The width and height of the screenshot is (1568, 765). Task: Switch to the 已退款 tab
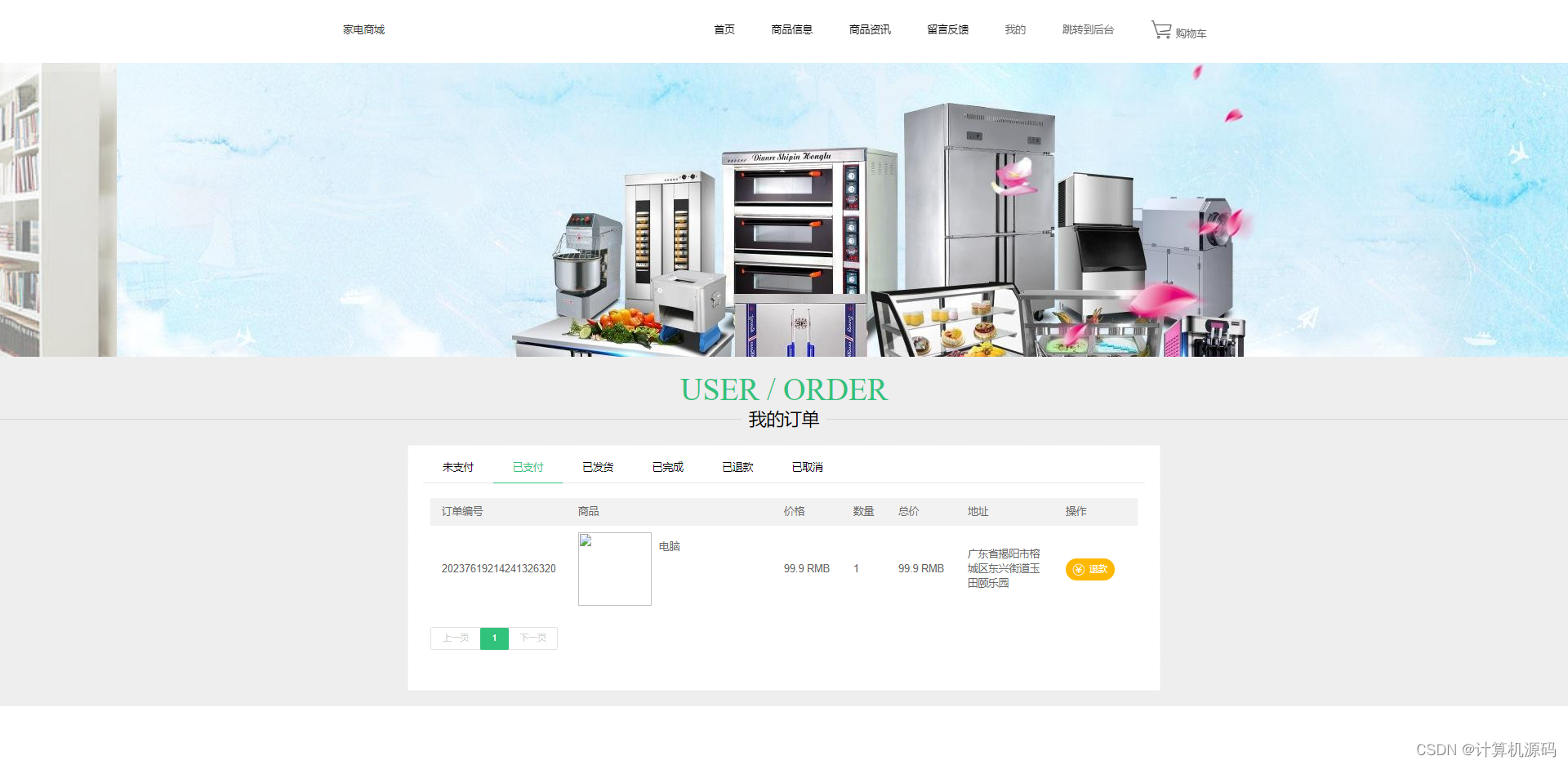[737, 466]
